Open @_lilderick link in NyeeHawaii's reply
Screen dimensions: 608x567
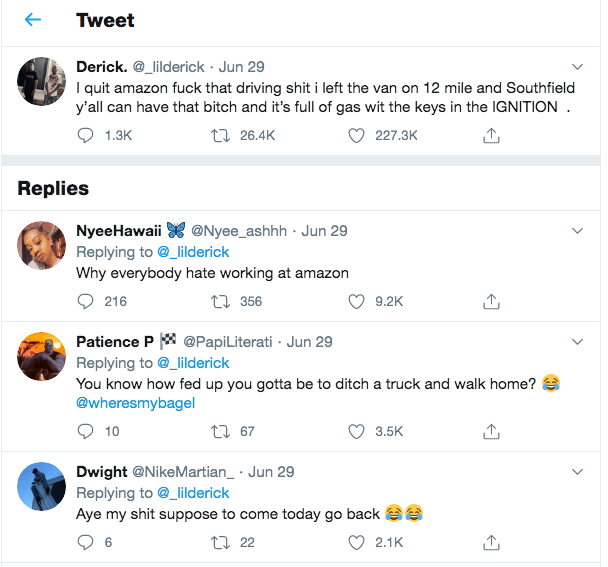192,251
